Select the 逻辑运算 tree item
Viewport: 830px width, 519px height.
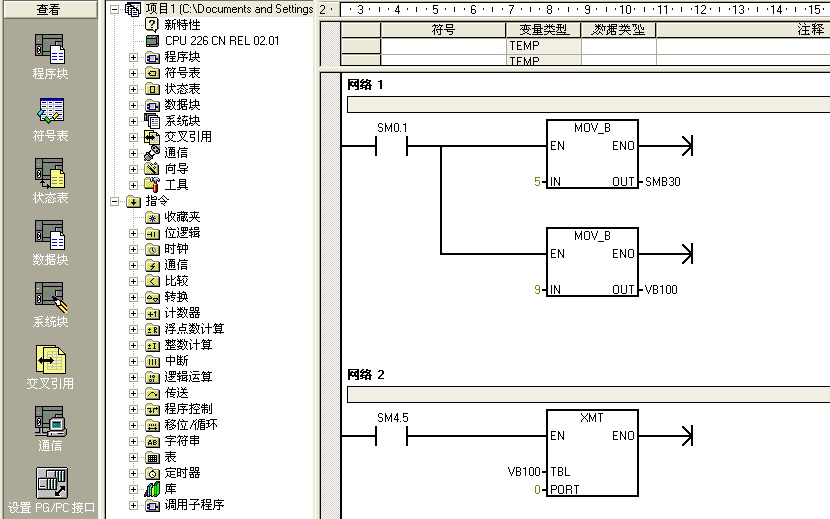pos(188,377)
